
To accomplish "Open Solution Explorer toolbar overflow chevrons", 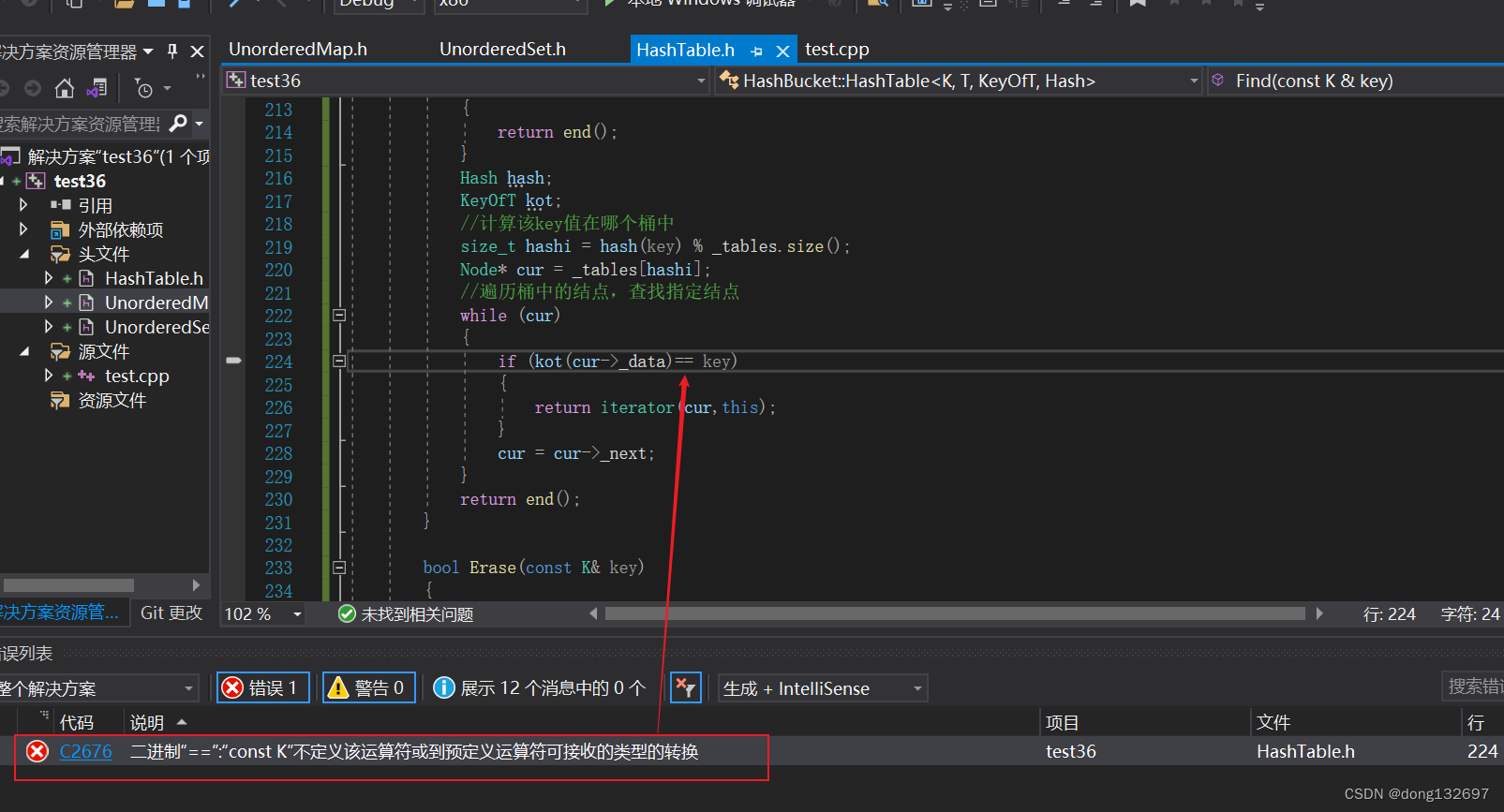I will point(201,77).
